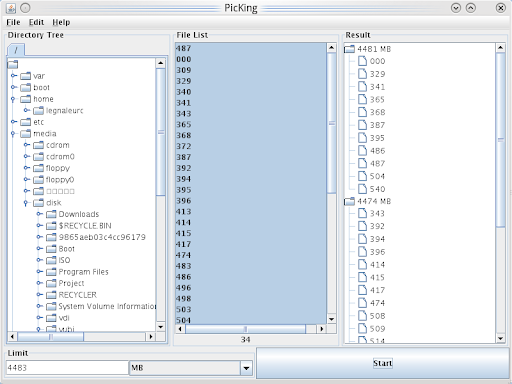512x384 pixels.
Task: Open the File menu
Action: [x=13, y=22]
